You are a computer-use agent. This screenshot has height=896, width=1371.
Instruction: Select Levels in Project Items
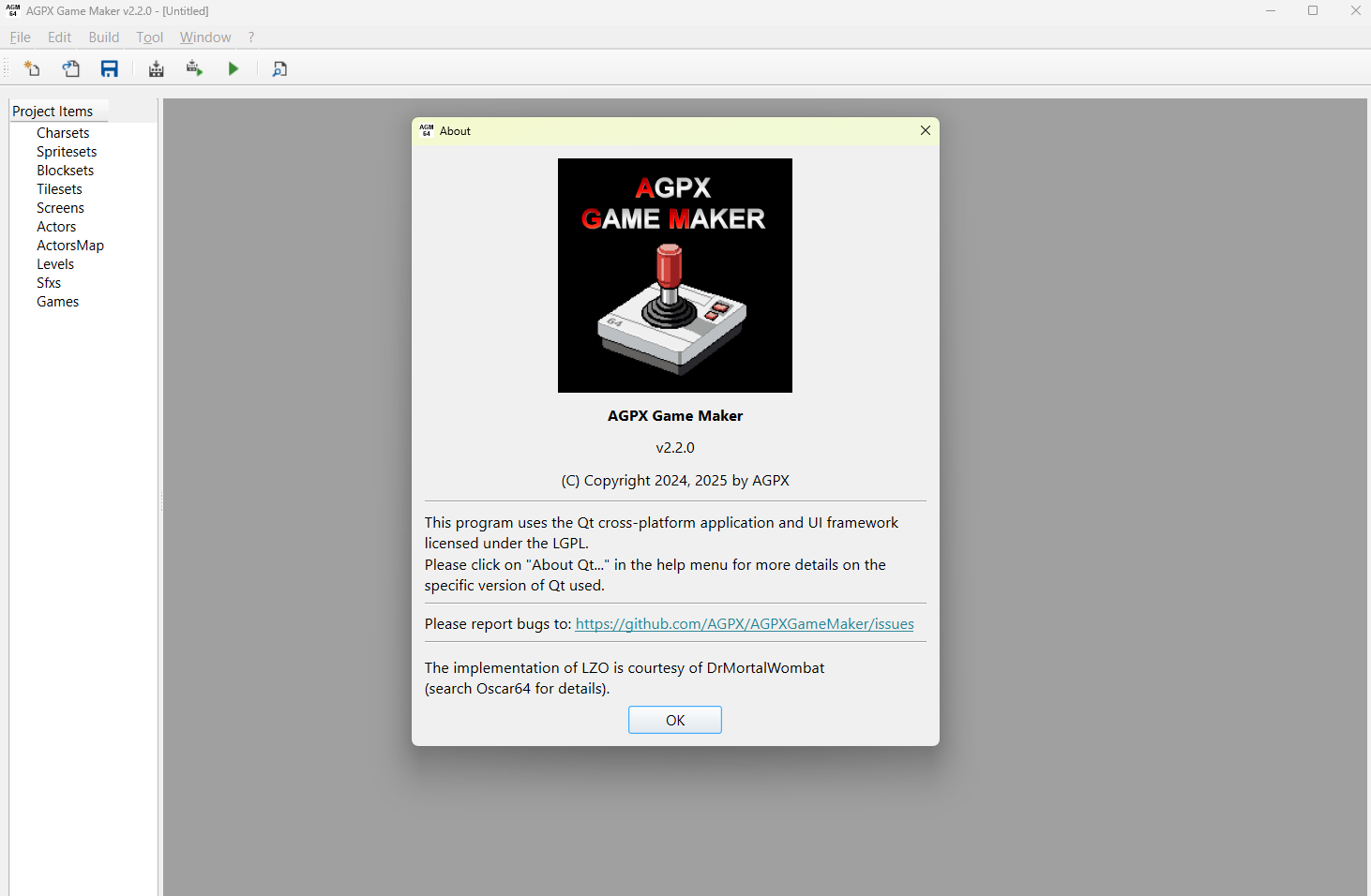coord(55,264)
